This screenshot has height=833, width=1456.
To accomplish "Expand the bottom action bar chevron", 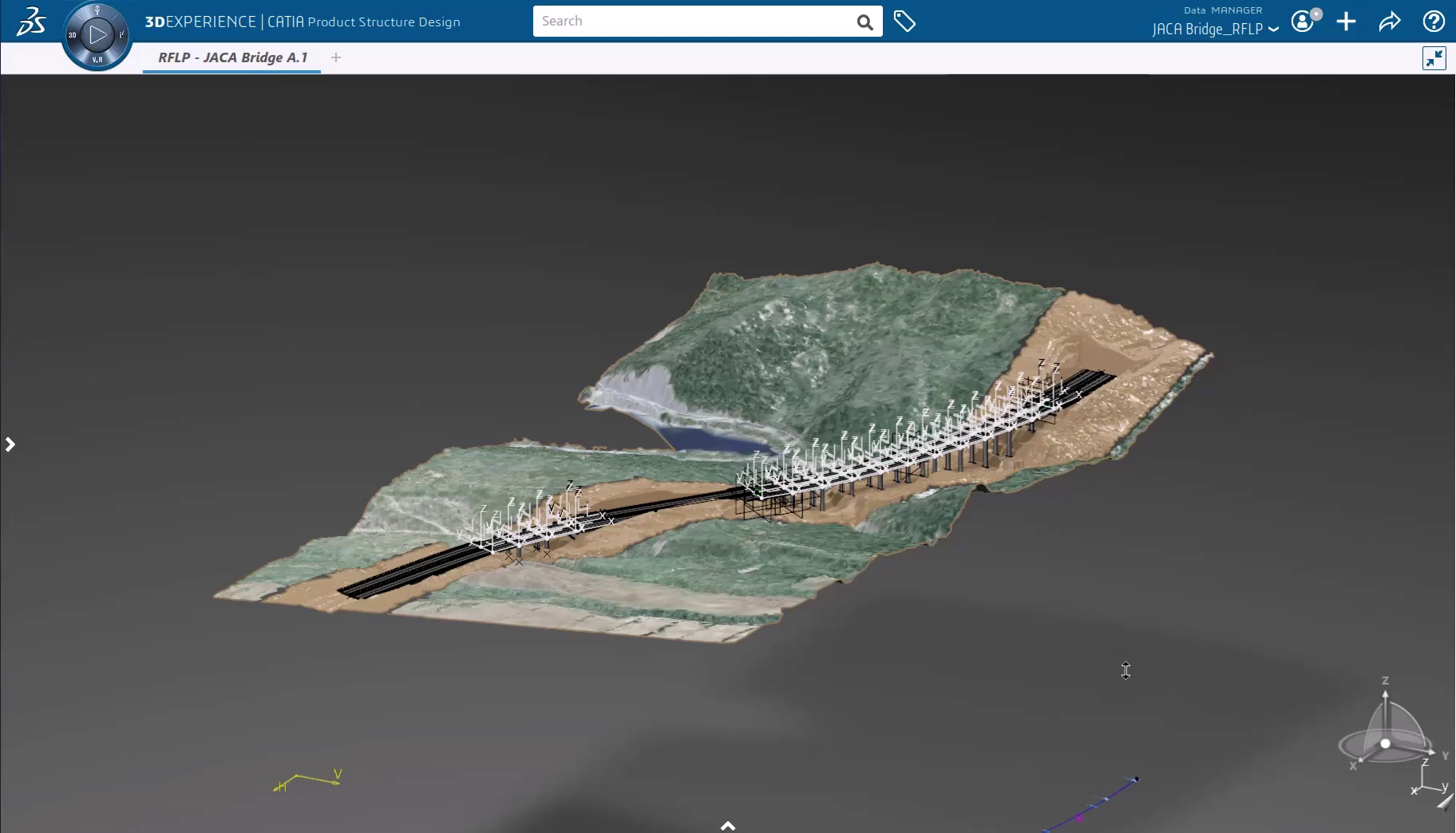I will pyautogui.click(x=727, y=825).
